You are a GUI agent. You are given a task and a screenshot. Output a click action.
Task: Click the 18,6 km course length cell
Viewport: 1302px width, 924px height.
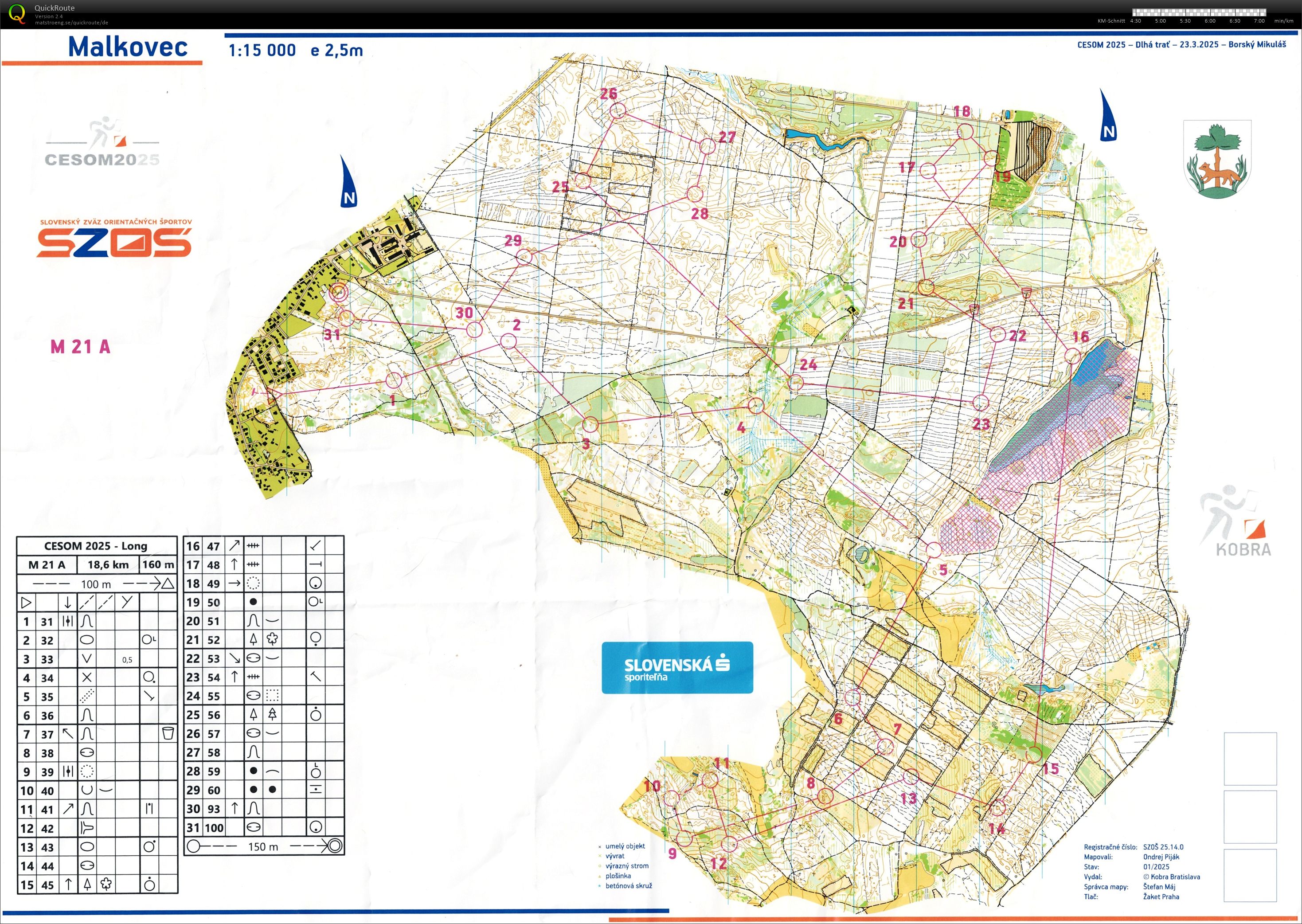tap(108, 564)
